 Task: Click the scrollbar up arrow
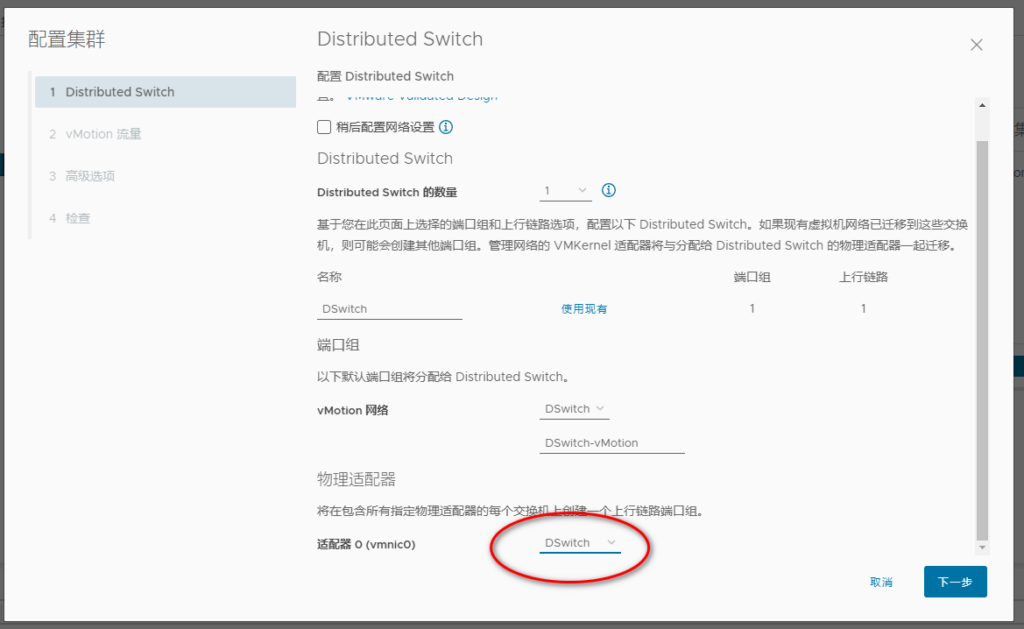pyautogui.click(x=982, y=105)
